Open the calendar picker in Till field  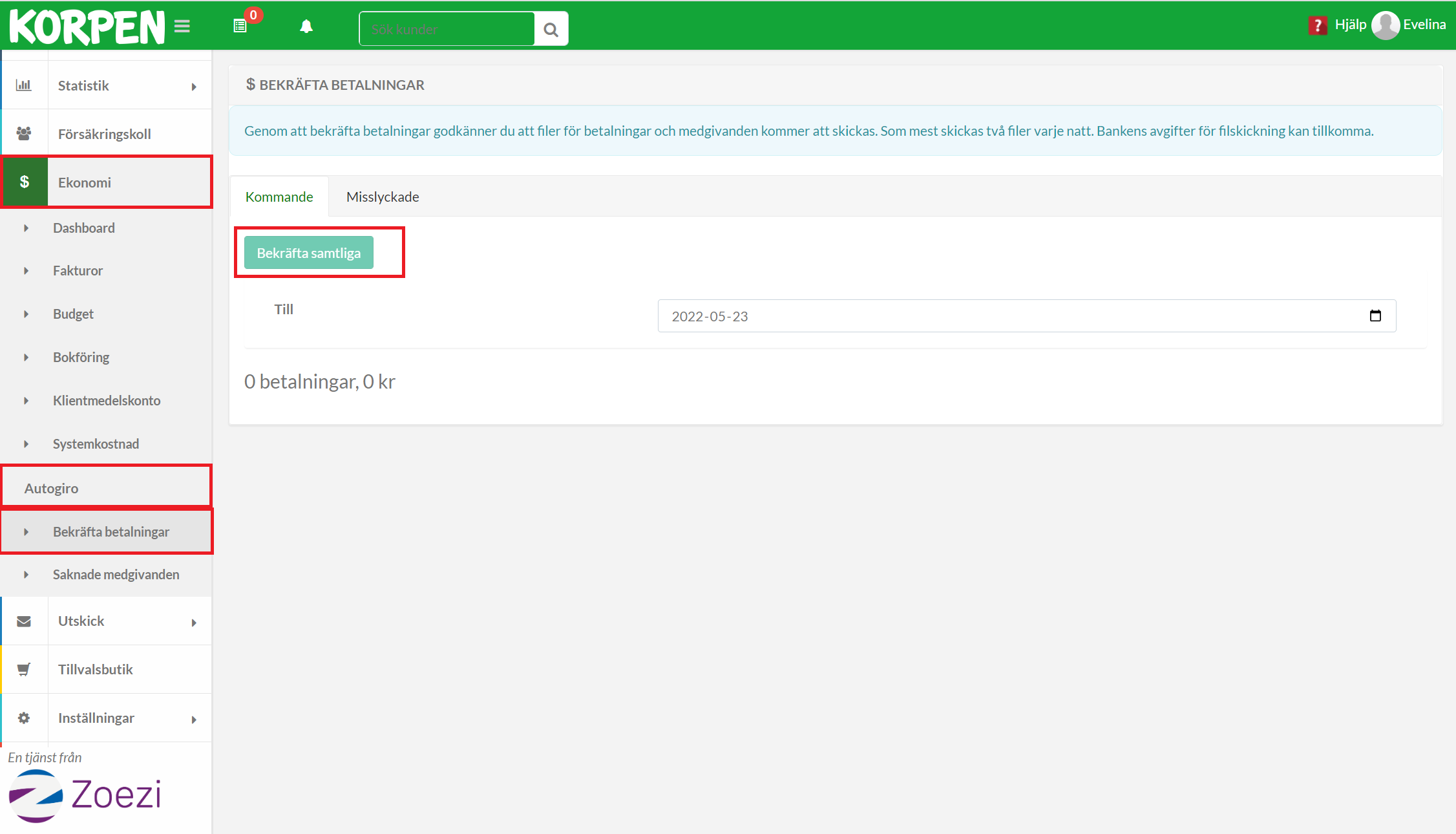click(x=1375, y=315)
